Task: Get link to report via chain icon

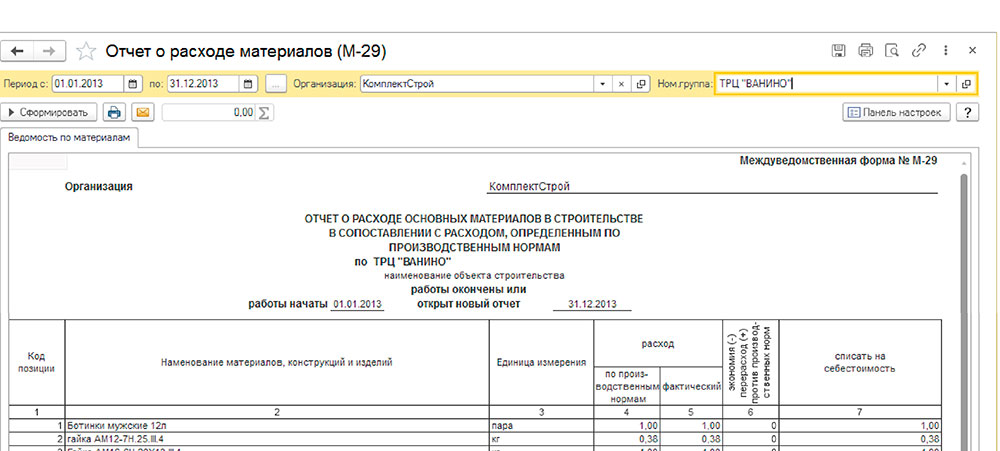Action: pyautogui.click(x=918, y=51)
